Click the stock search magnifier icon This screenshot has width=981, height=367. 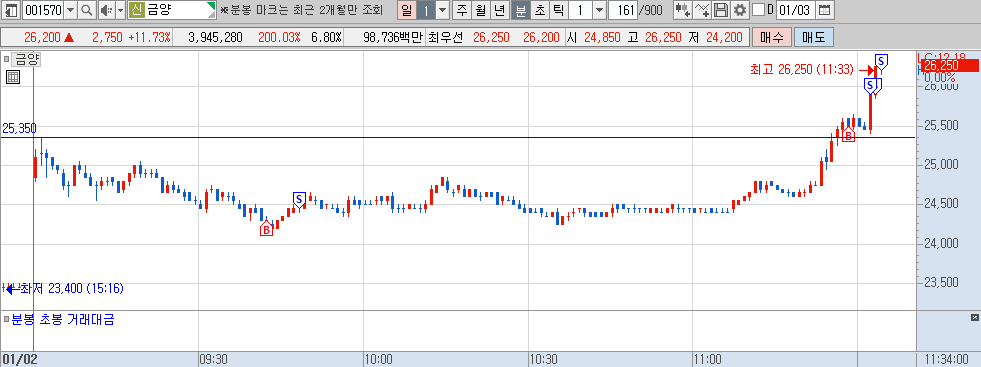point(87,10)
